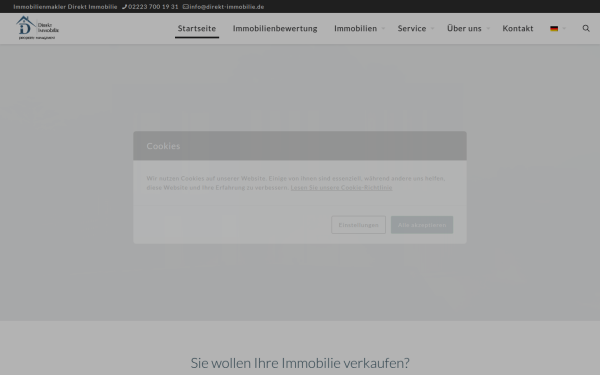Screen dimensions: 600x375
Task: Open the Service menu
Action: pyautogui.click(x=412, y=28)
